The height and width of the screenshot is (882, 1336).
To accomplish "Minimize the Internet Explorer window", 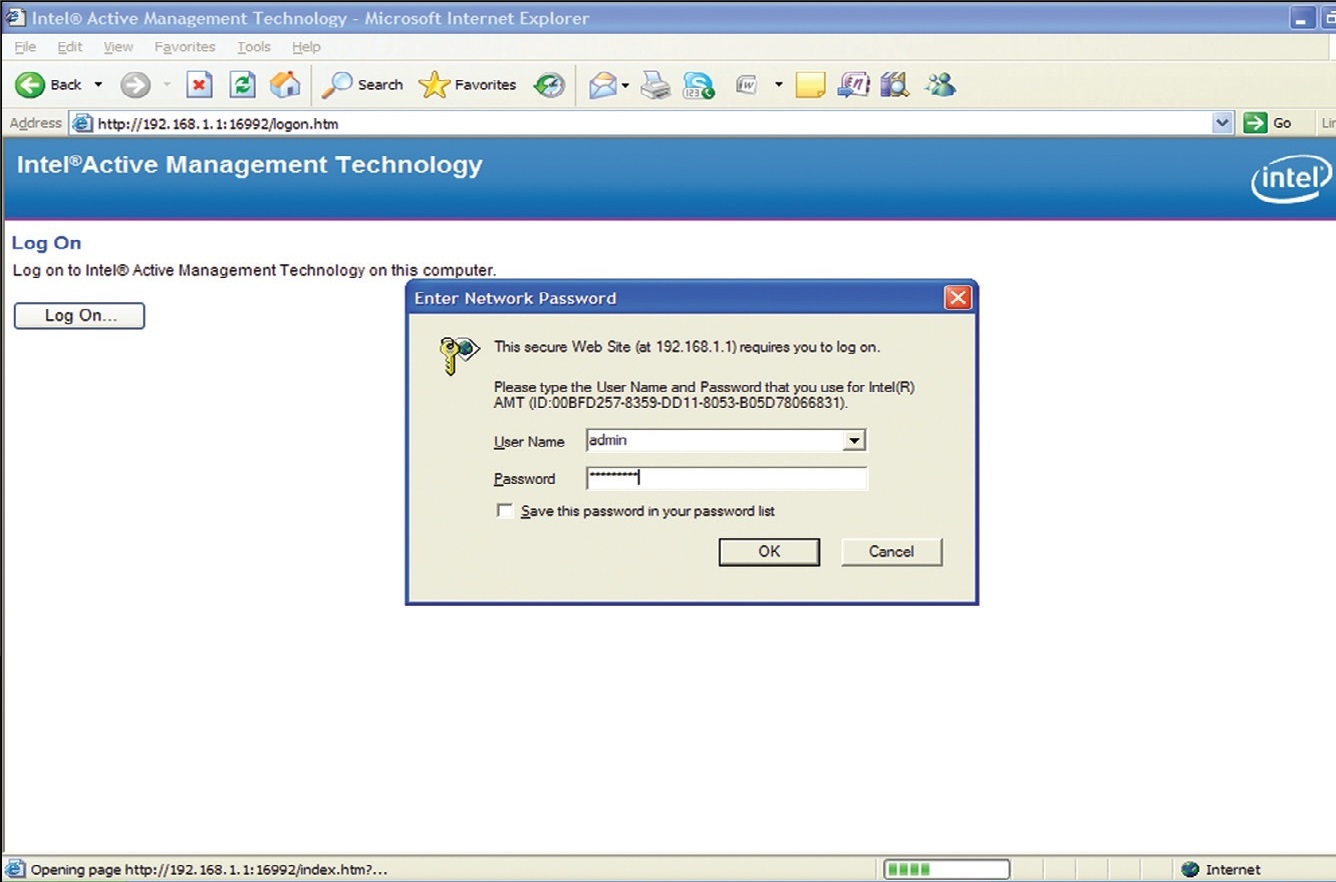I will pos(1301,17).
